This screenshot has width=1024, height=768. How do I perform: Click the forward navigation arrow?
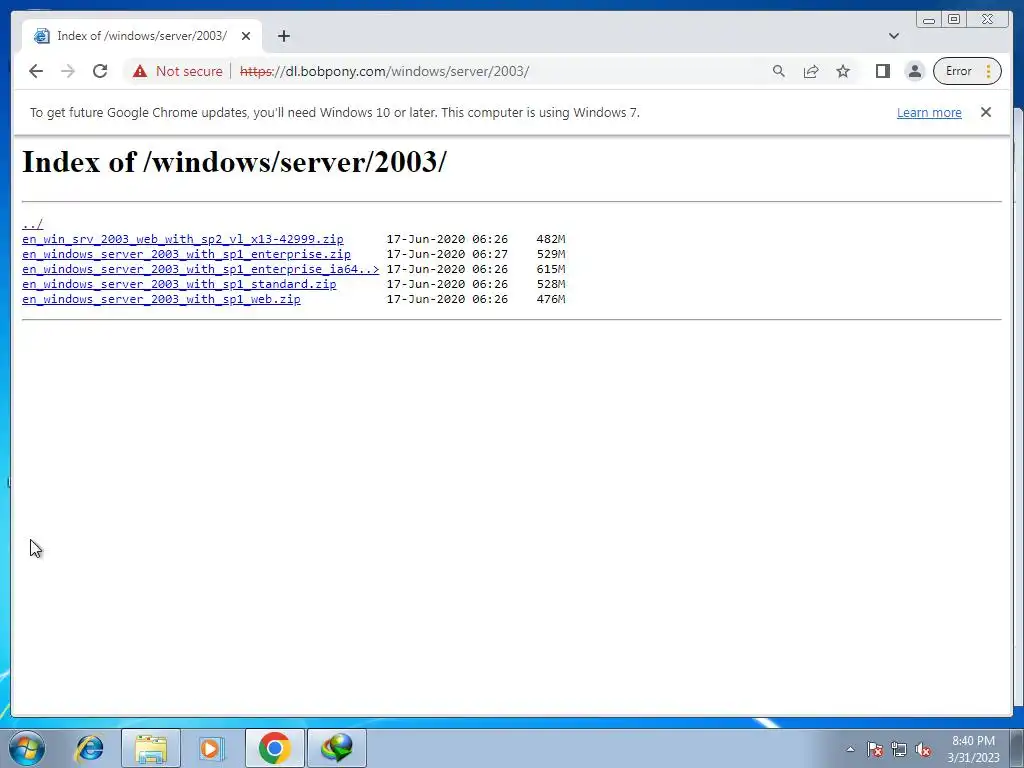(68, 71)
